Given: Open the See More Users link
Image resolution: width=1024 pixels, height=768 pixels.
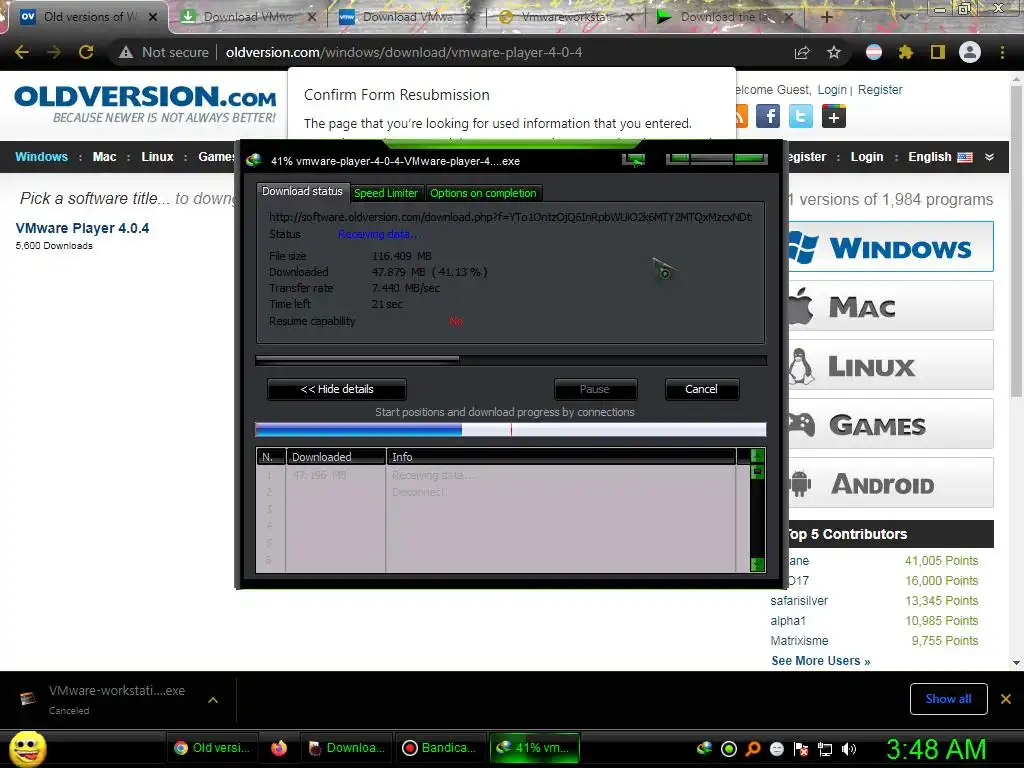Looking at the screenshot, I should [x=821, y=661].
